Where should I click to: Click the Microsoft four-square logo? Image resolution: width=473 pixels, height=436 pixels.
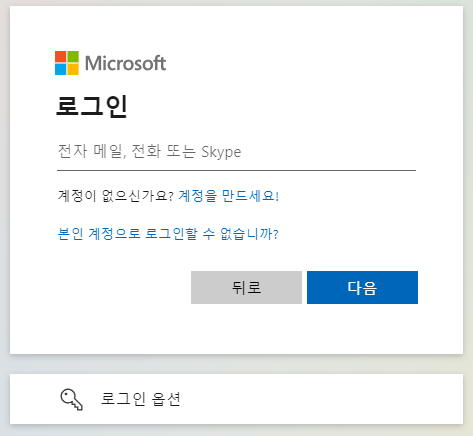[x=67, y=63]
